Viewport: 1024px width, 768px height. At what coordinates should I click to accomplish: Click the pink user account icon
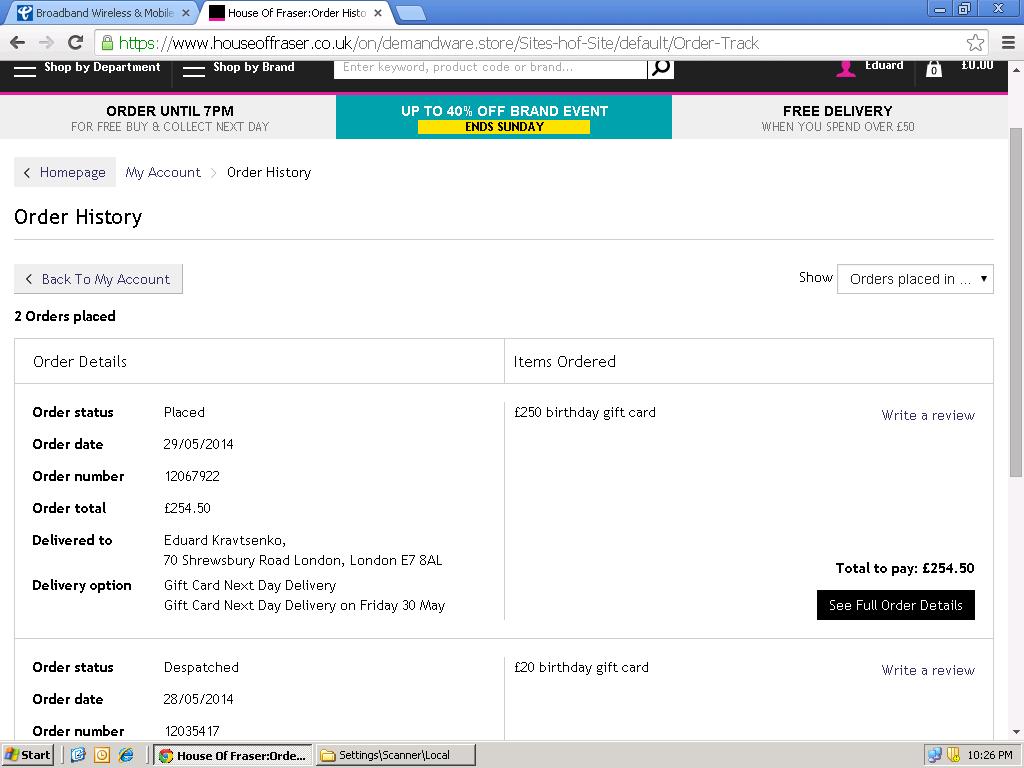846,68
